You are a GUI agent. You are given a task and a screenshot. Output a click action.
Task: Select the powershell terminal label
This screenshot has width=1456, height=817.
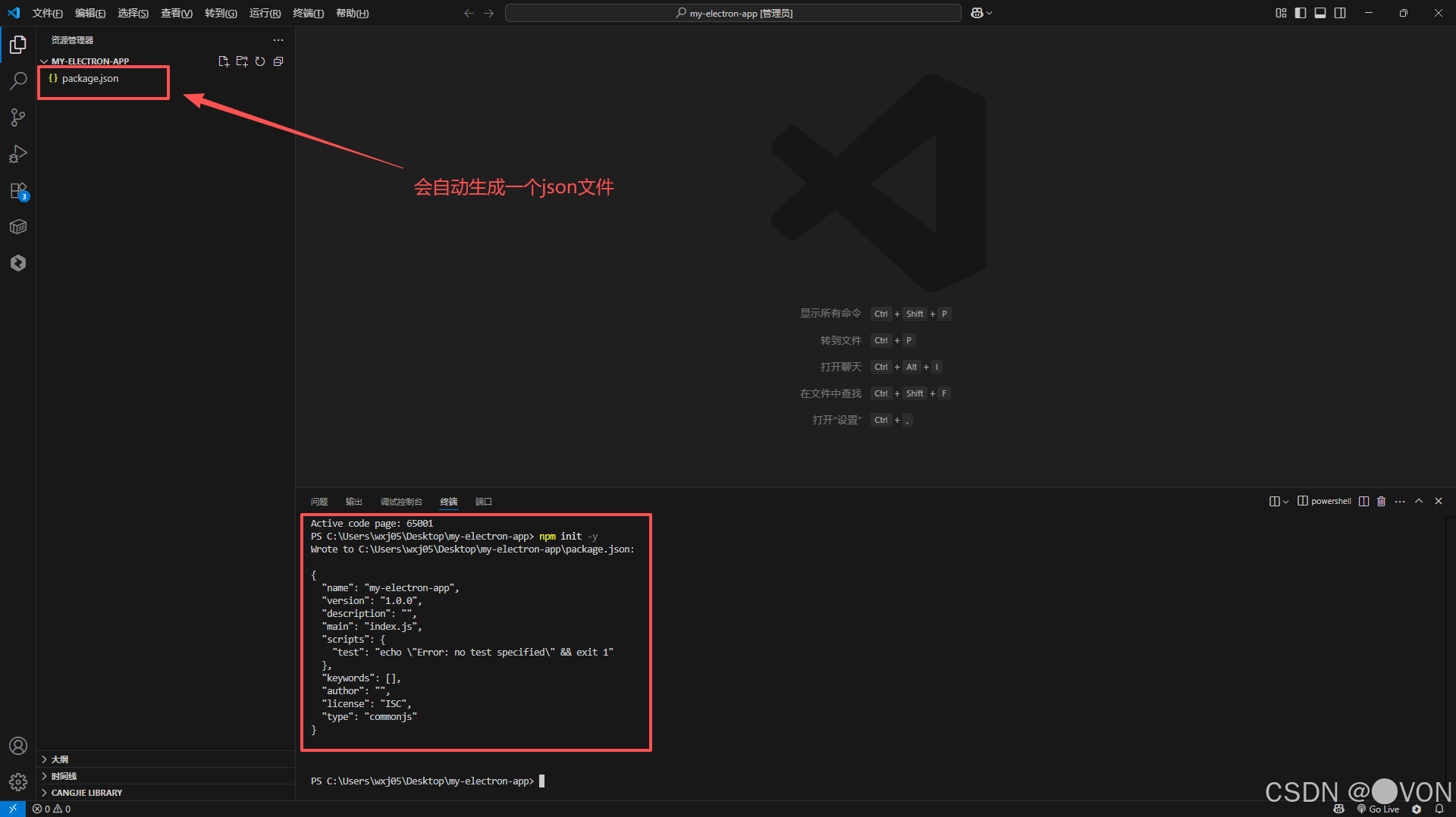pos(1324,501)
